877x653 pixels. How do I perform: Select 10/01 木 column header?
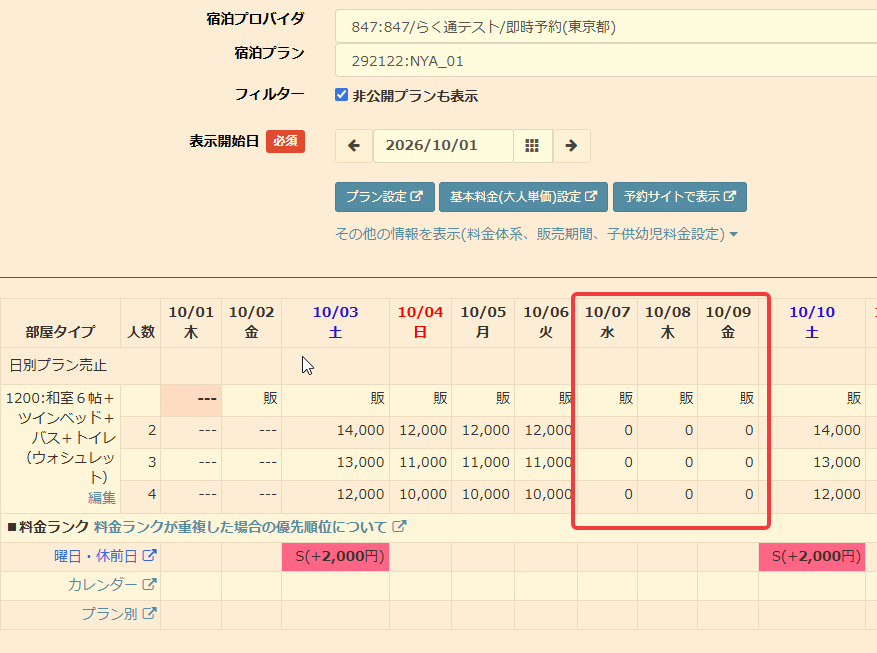pos(191,323)
